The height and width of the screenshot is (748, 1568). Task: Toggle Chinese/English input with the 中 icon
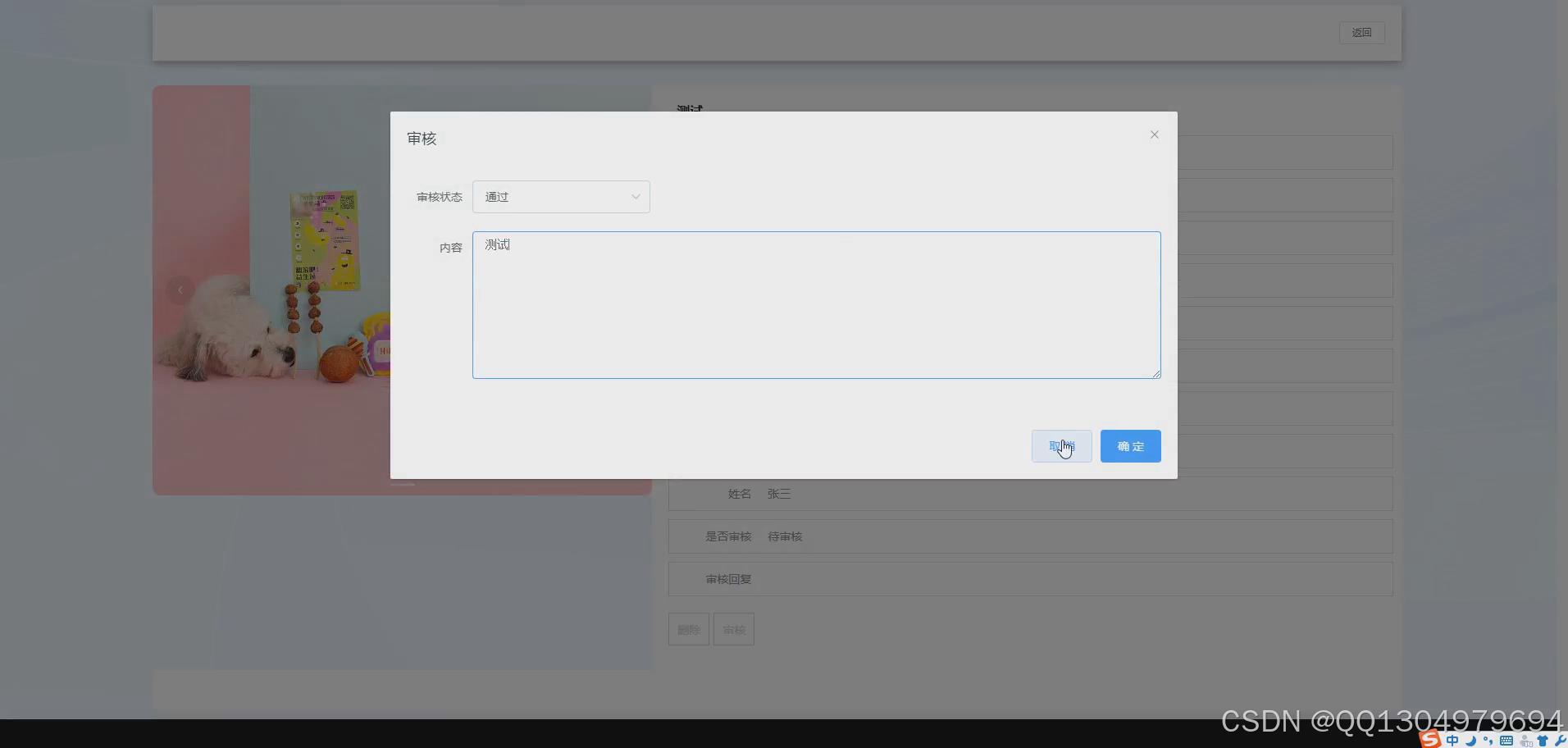tap(1453, 741)
